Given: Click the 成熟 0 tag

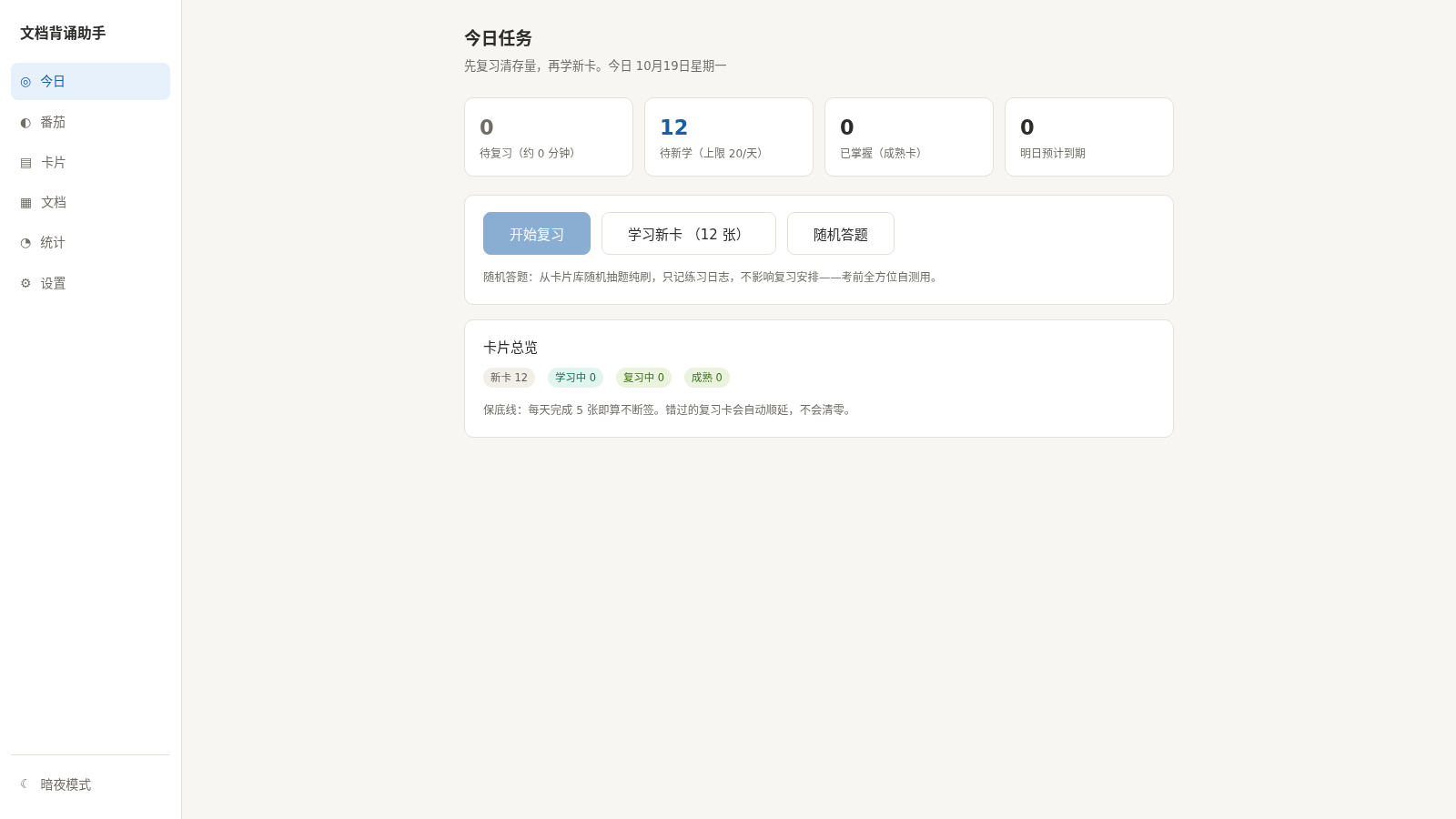Looking at the screenshot, I should click(706, 378).
